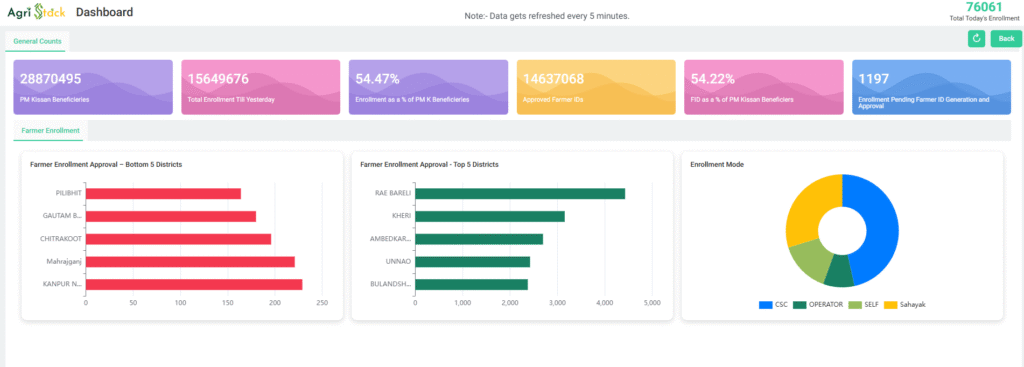Click the KHERI green bar
The image size is (1024, 367).
pyautogui.click(x=490, y=216)
